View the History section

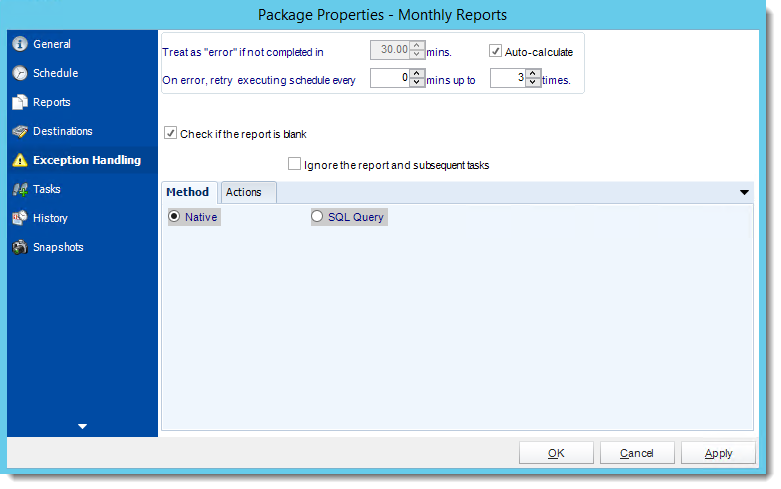82,218
